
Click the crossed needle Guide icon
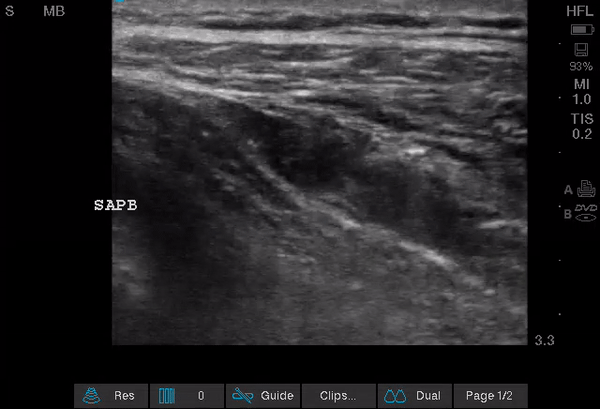(x=243, y=396)
